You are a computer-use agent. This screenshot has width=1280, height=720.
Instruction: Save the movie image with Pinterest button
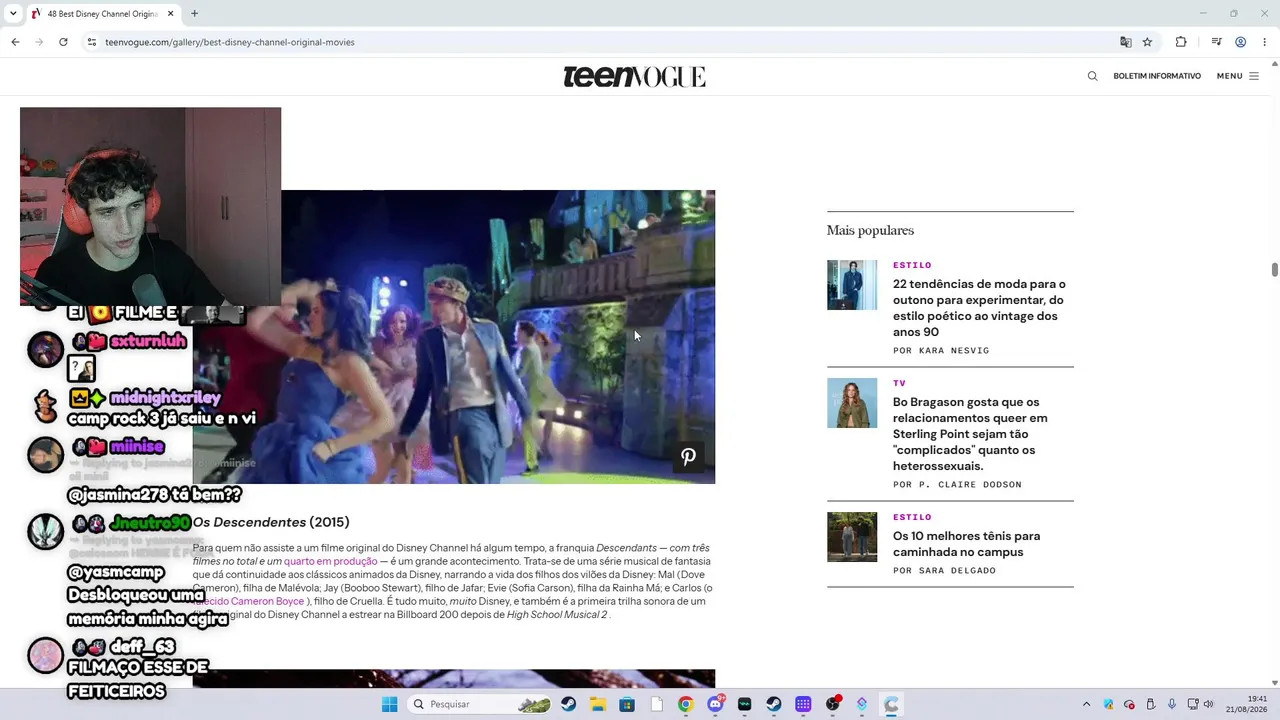pos(688,457)
